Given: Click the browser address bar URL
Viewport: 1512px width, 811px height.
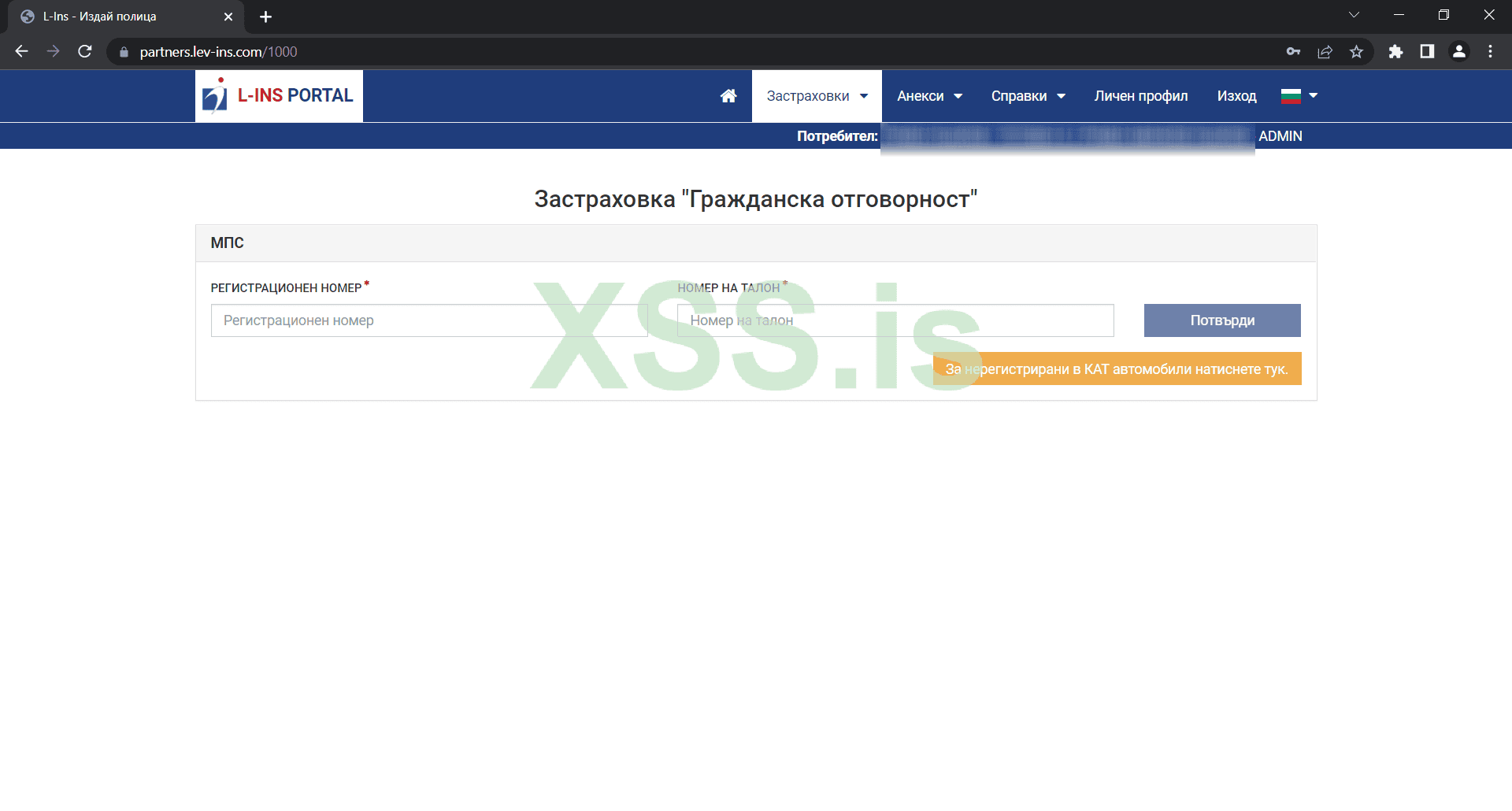Looking at the screenshot, I should pos(218,52).
